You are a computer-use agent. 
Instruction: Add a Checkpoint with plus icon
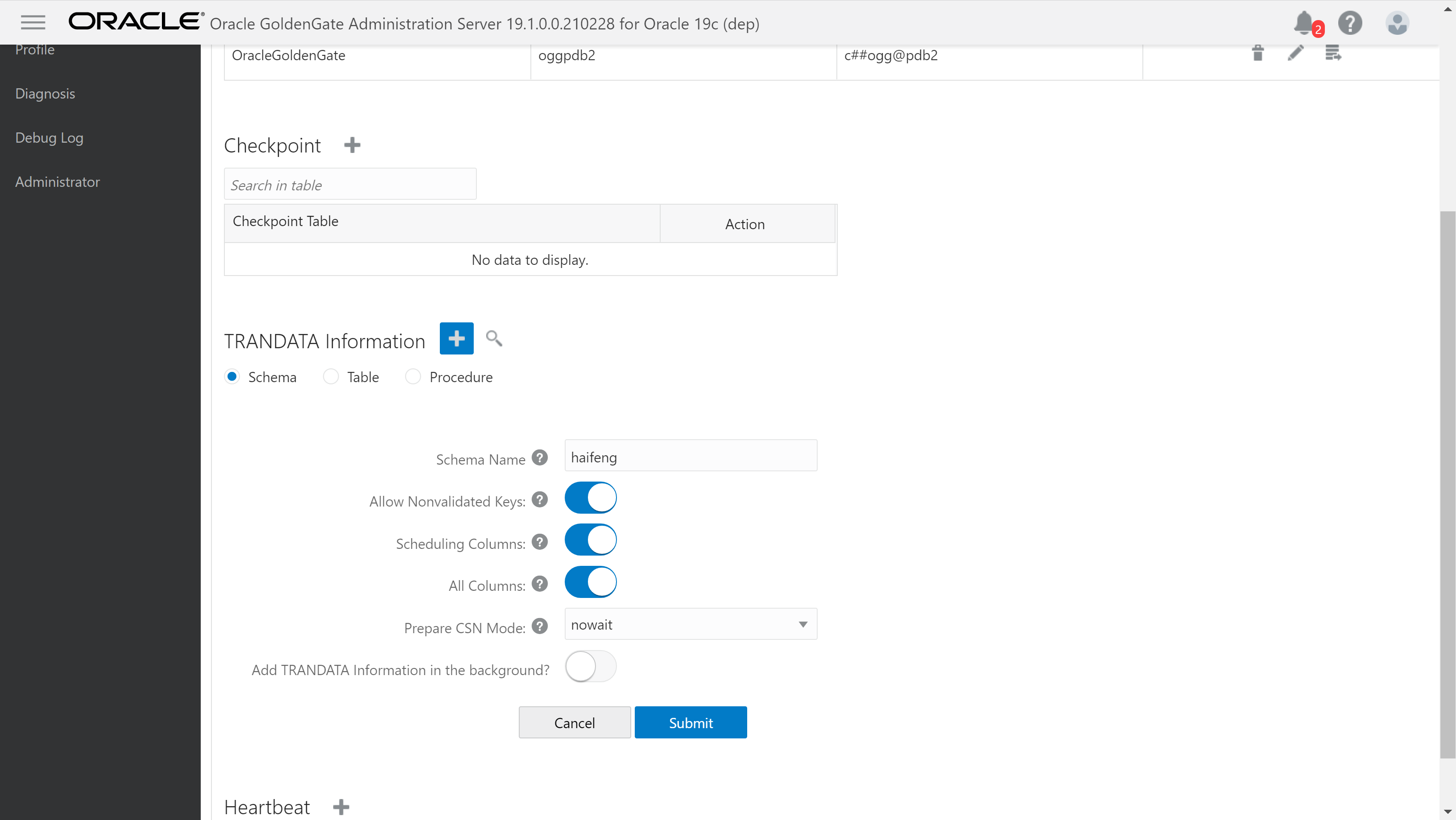coord(352,145)
